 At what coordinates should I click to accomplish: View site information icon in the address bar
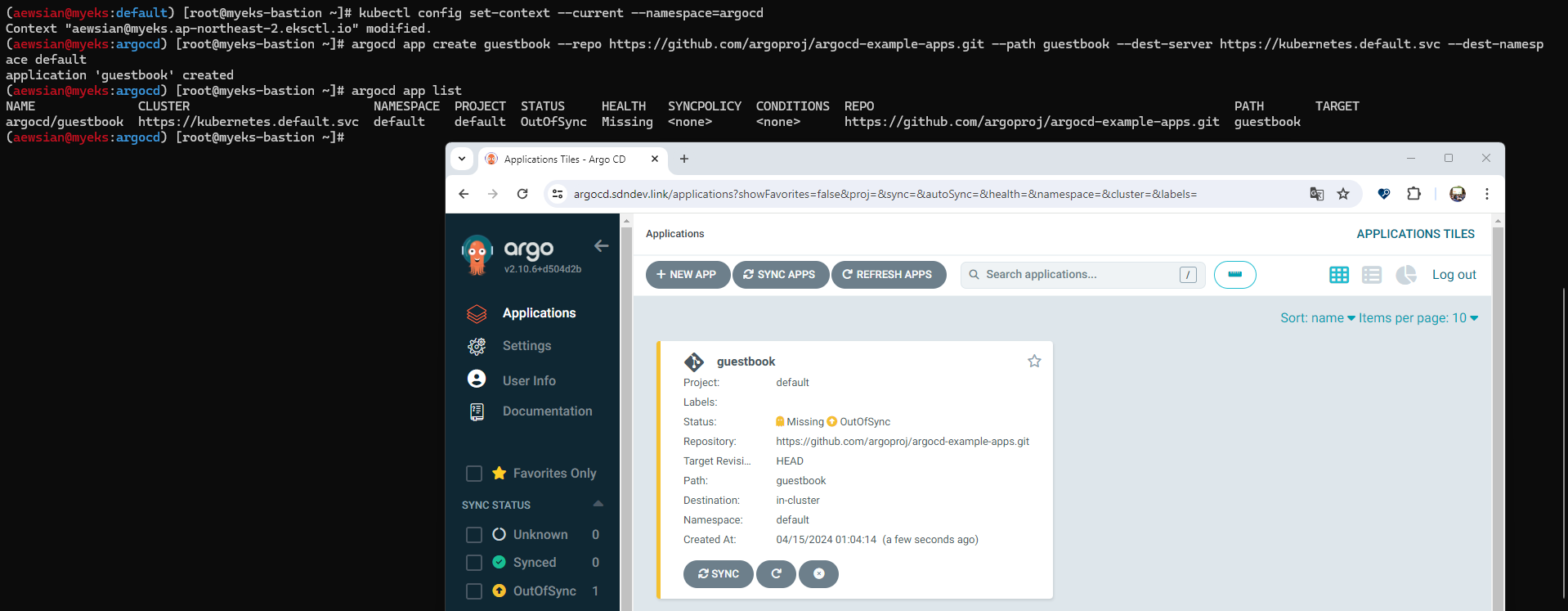coord(558,194)
